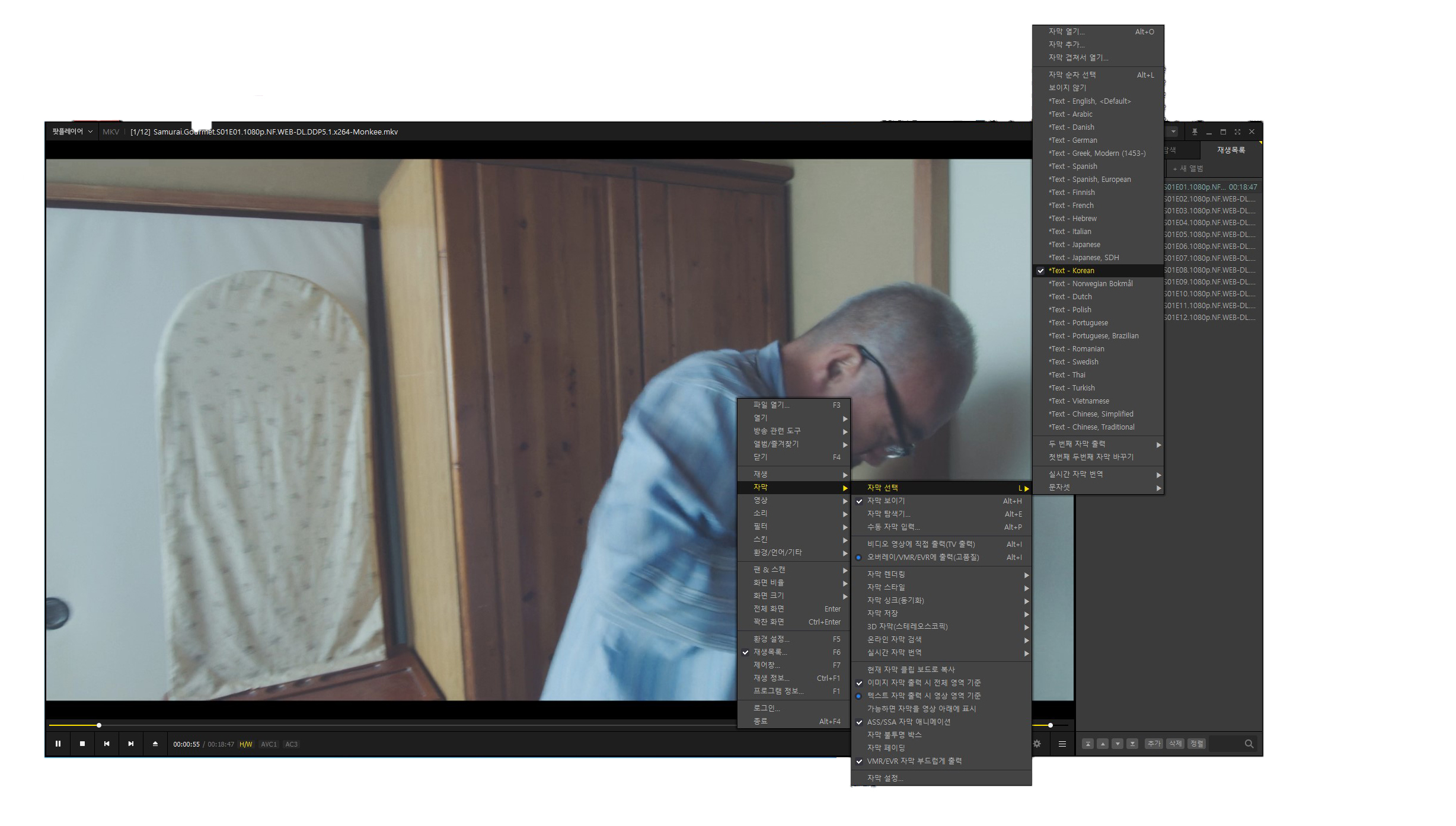
Task: Select 텍스트 자막 출력 시 영상 영역 기준
Action: click(x=941, y=696)
